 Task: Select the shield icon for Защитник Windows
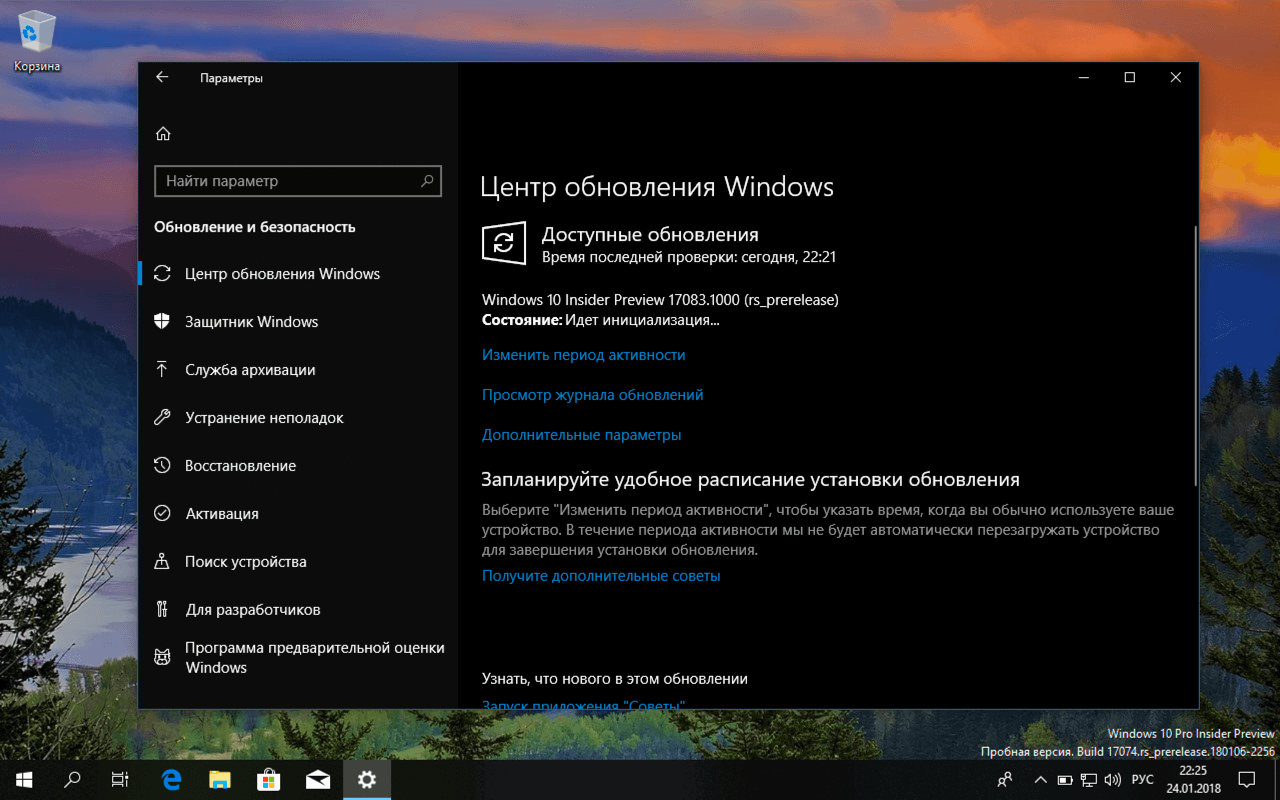pyautogui.click(x=162, y=322)
